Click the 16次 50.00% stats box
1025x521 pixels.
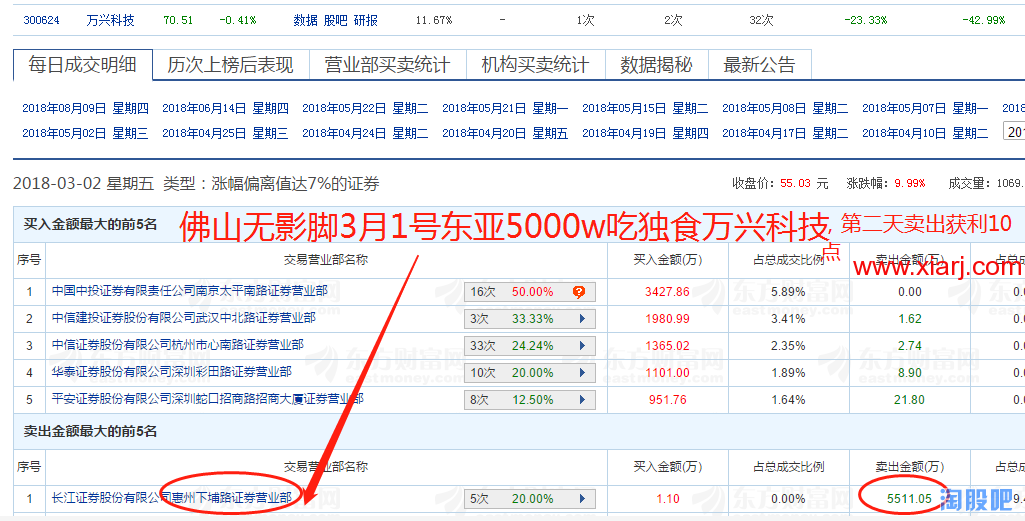pos(529,292)
